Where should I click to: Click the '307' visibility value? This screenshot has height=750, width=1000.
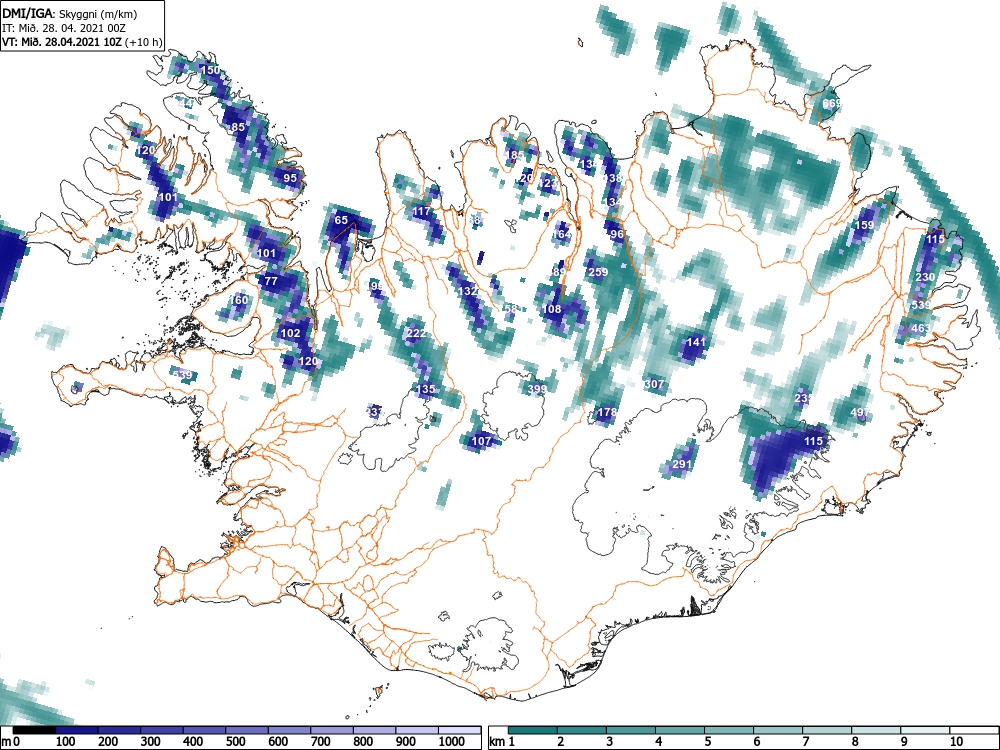[x=654, y=384]
